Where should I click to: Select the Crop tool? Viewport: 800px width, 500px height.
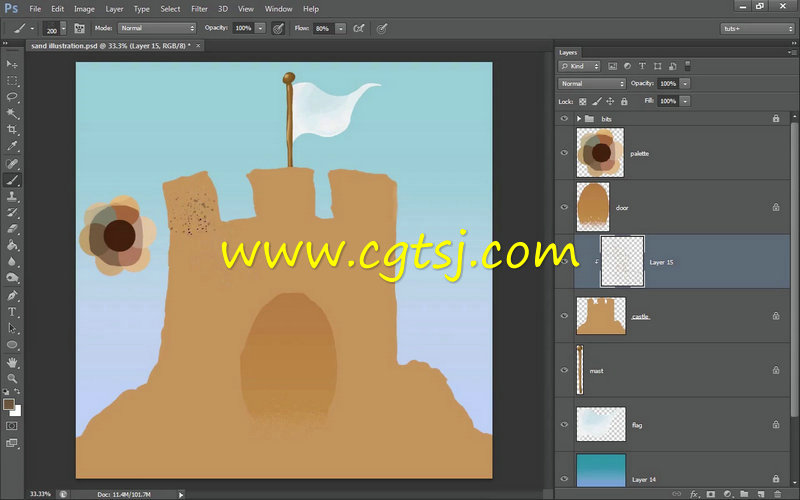pyautogui.click(x=12, y=130)
